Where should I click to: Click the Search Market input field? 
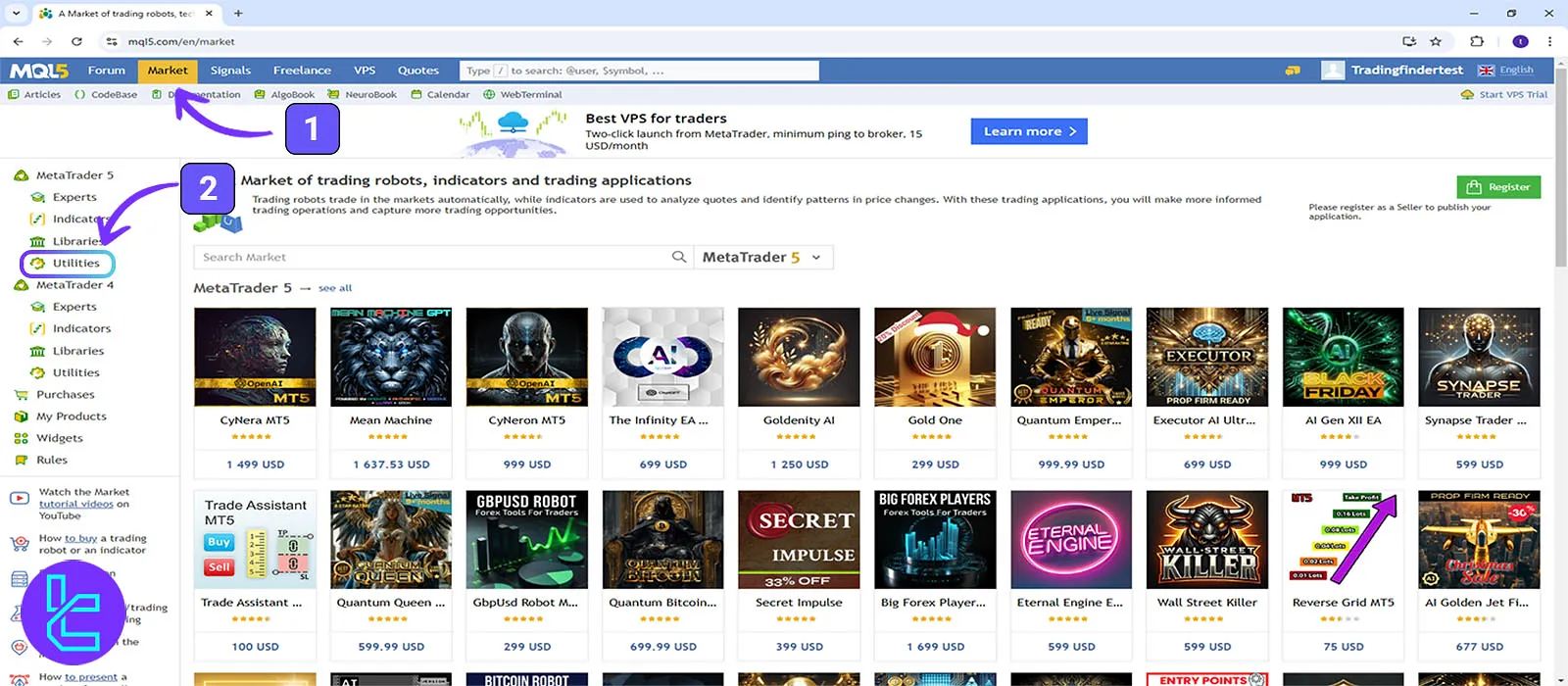431,257
